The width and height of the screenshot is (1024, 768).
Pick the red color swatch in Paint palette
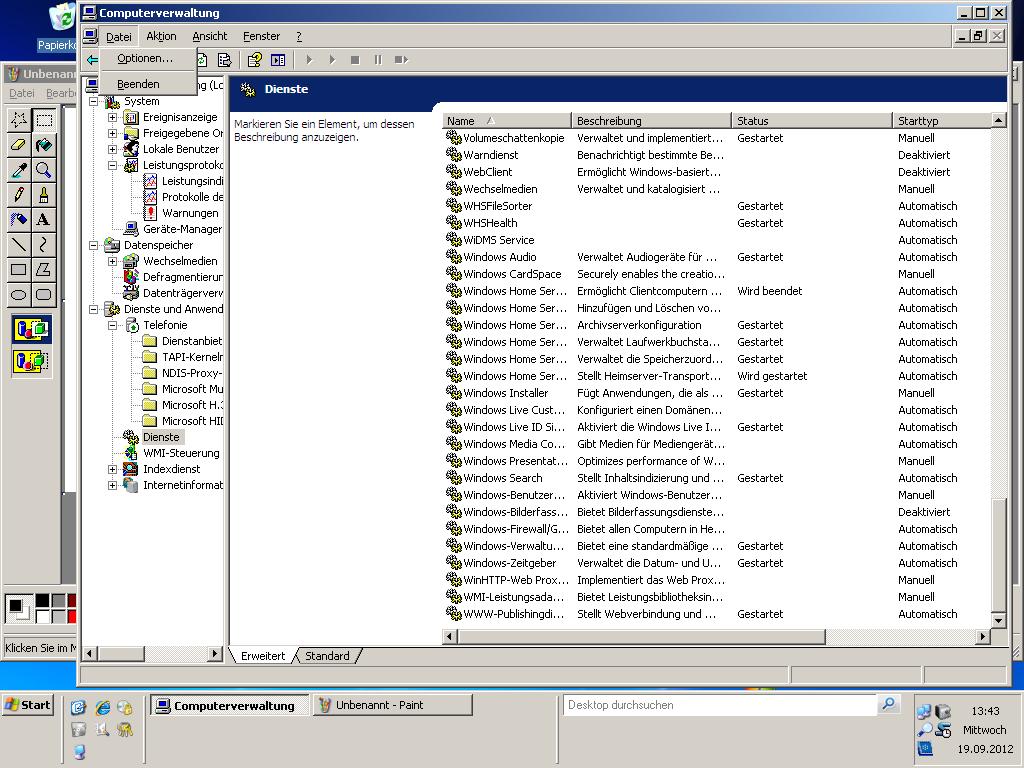pyautogui.click(x=72, y=616)
